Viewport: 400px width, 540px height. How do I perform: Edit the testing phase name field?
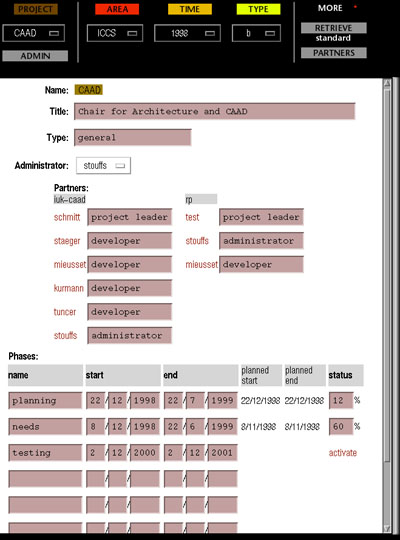click(45, 453)
